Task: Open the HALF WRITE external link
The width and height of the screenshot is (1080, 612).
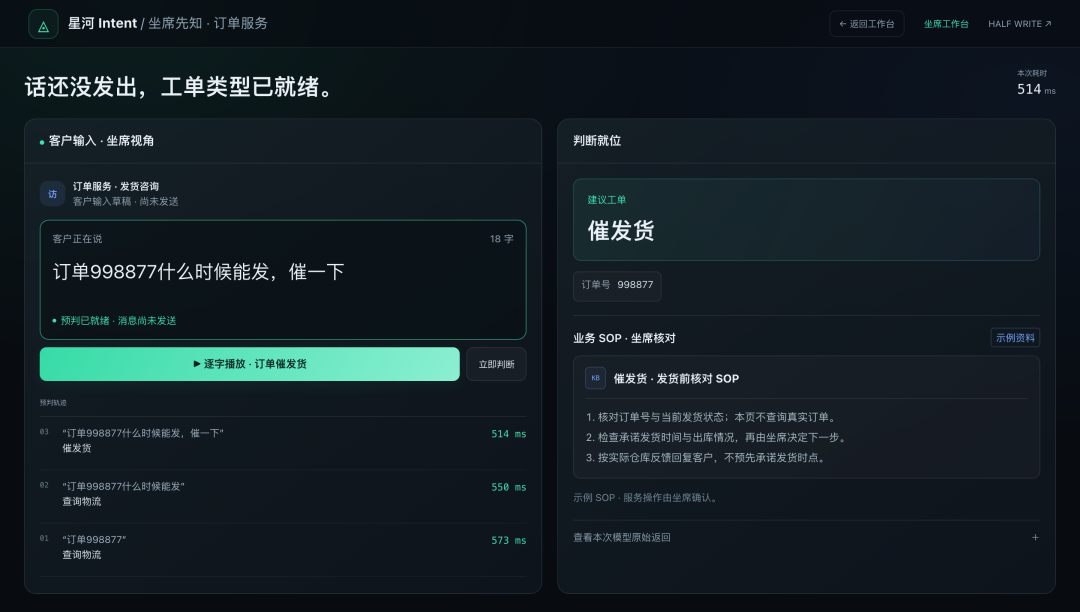Action: 1019,24
